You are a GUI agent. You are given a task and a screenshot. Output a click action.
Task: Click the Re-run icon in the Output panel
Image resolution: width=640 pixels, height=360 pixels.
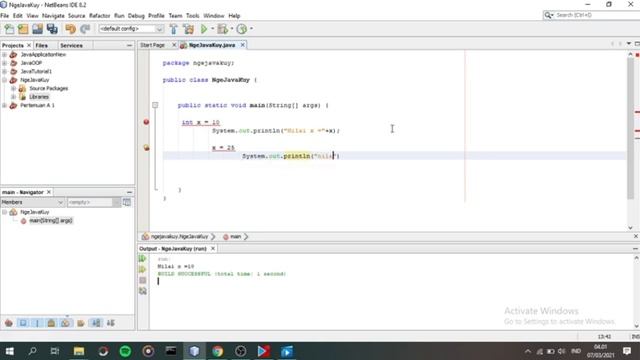point(142,259)
